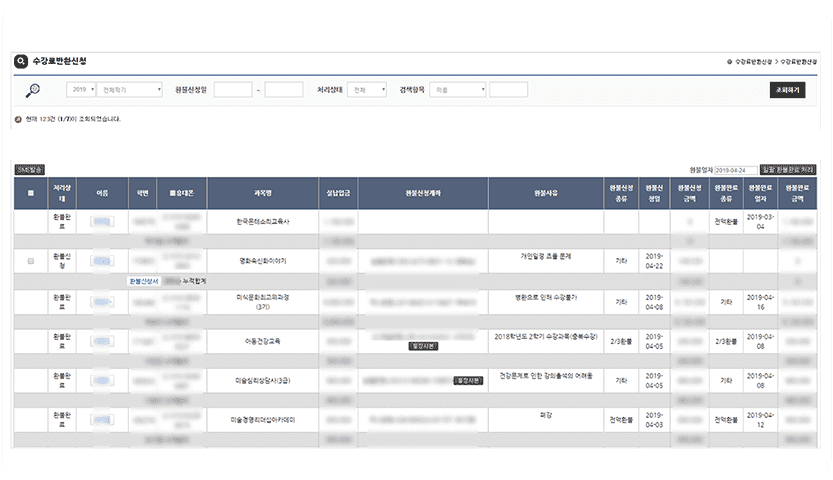Expand the 전체학기 semester dropdown
The height and width of the screenshot is (480, 833).
[130, 90]
